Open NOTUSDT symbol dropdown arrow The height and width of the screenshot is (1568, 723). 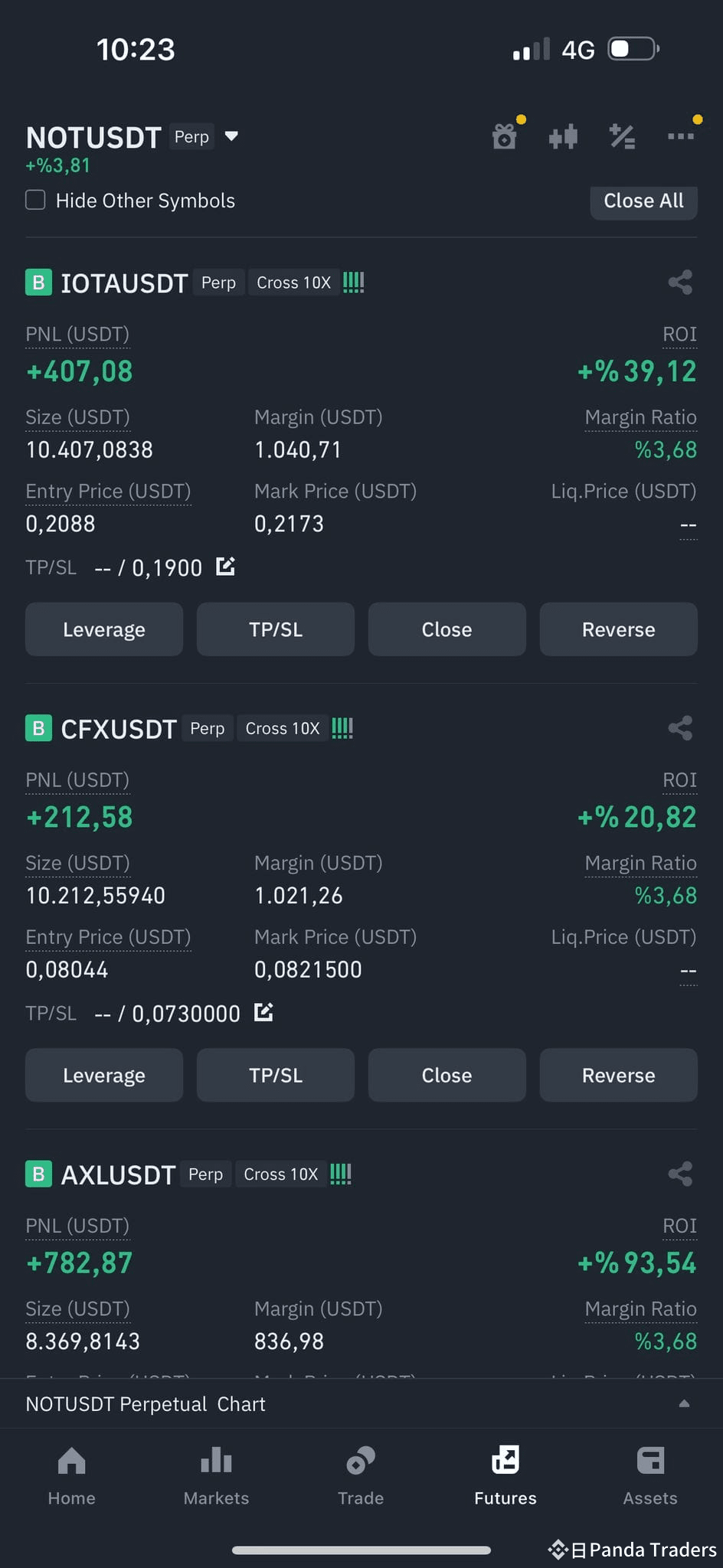231,136
